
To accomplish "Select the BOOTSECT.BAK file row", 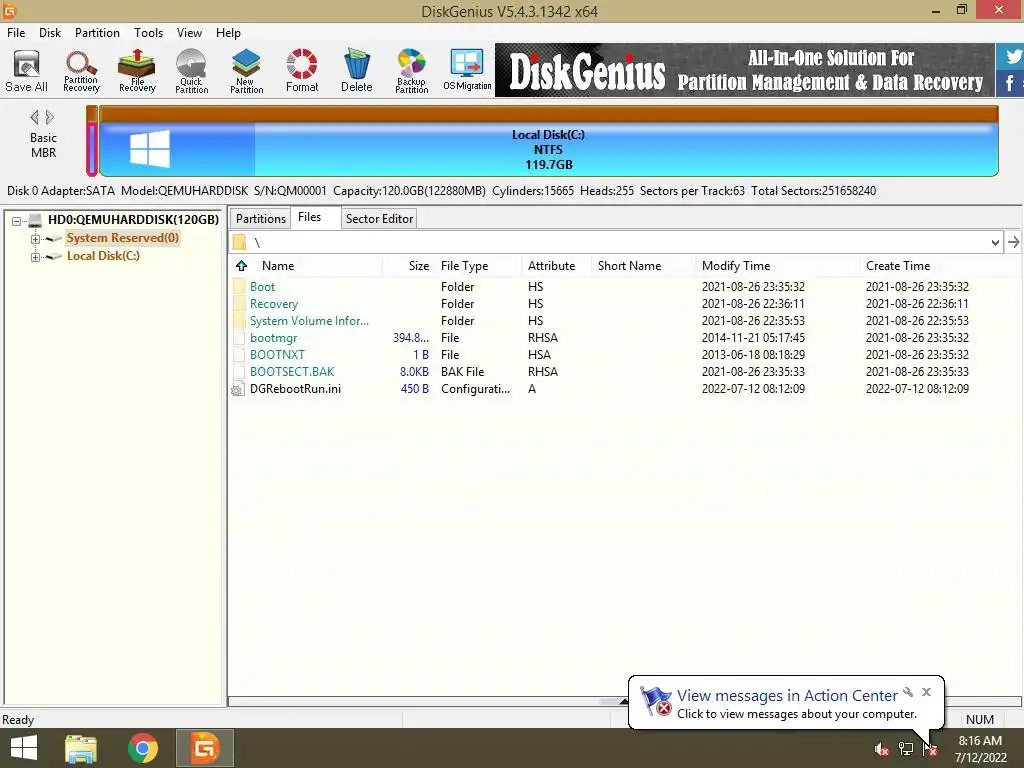I will 624,372.
